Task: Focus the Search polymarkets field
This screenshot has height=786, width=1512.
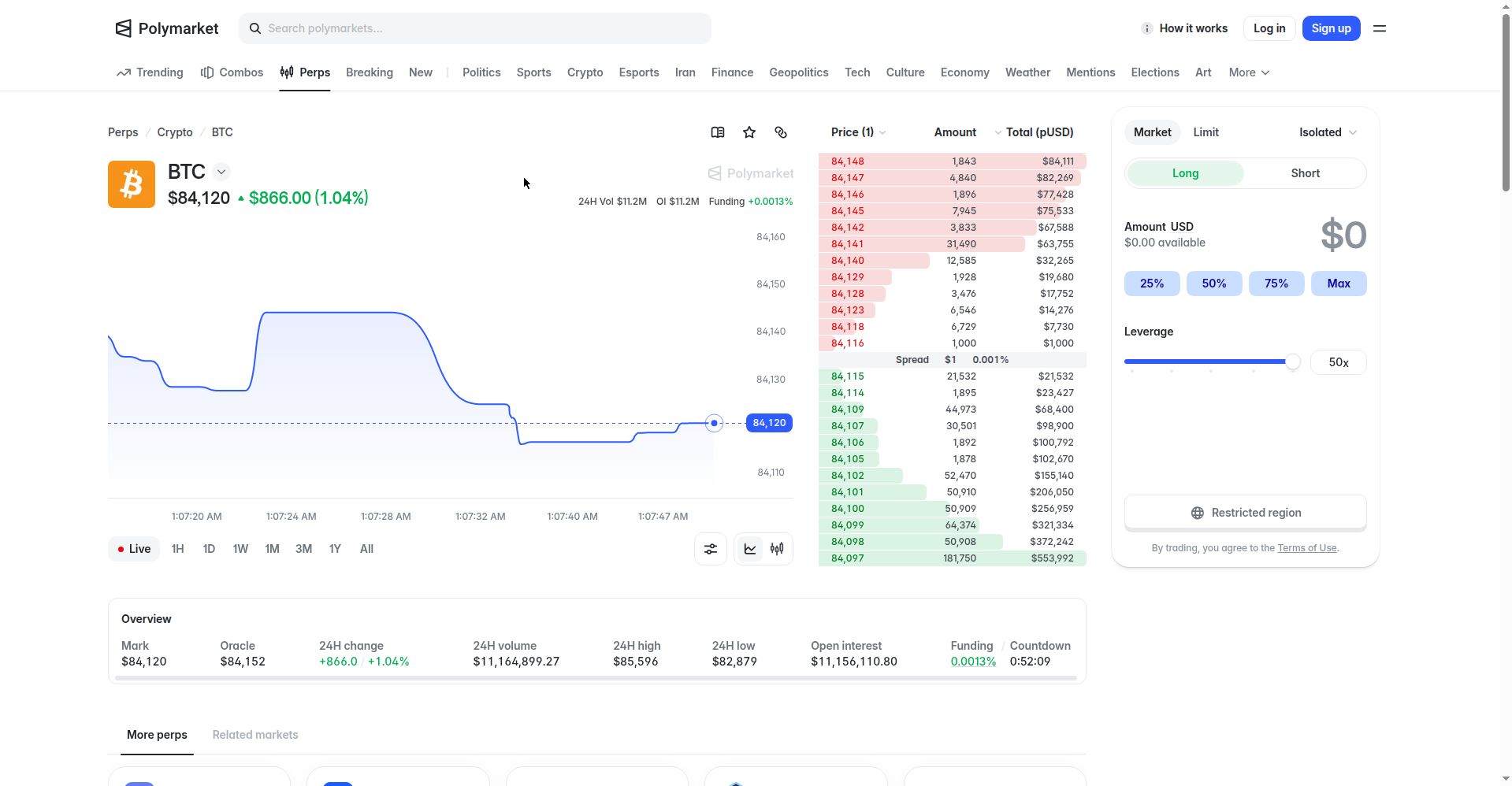Action: pyautogui.click(x=475, y=28)
